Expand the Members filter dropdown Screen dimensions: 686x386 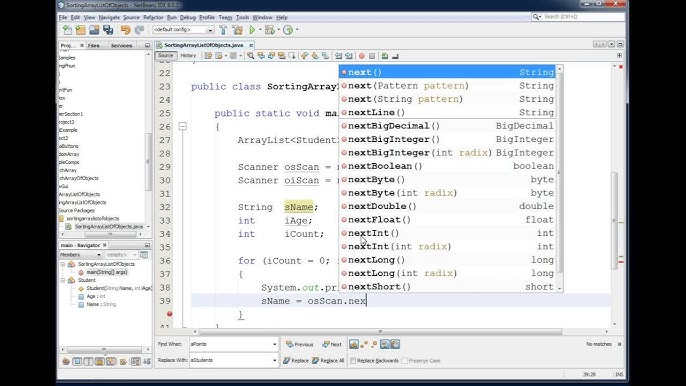[80, 255]
